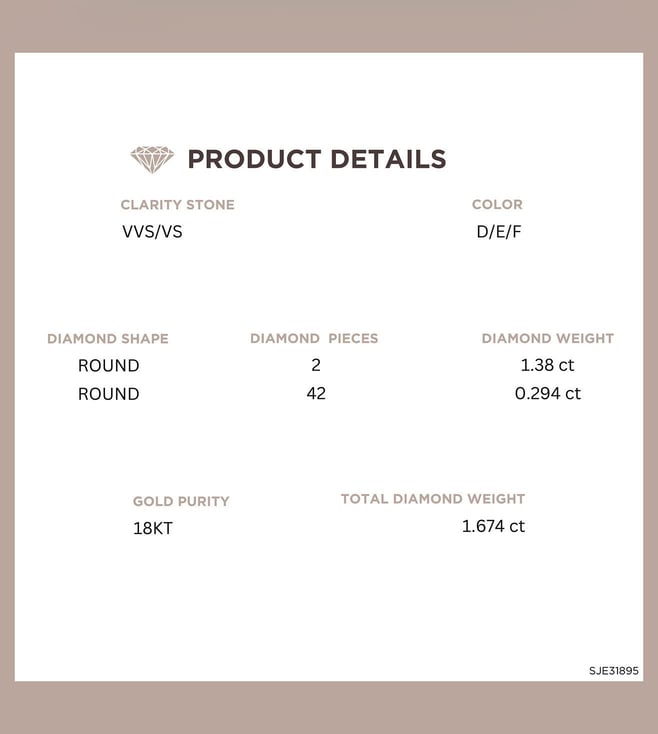Select the second ROUND shape entry
Screen dimensions: 658x734
coord(109,394)
